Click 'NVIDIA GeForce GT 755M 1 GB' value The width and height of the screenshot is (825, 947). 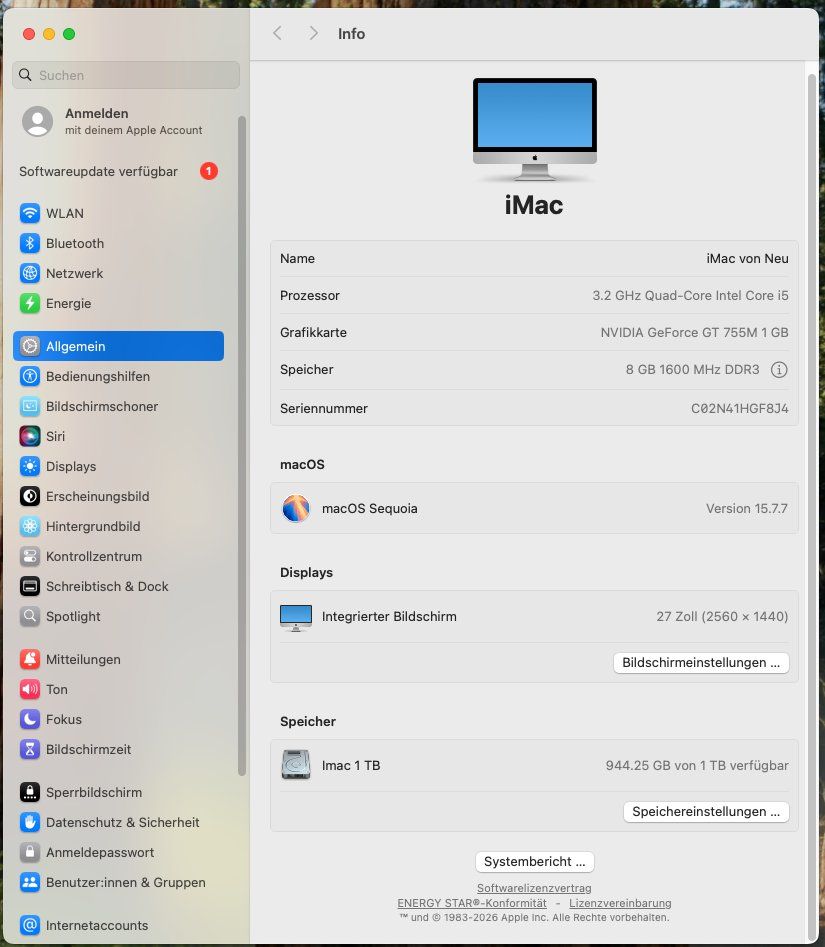[x=695, y=333]
